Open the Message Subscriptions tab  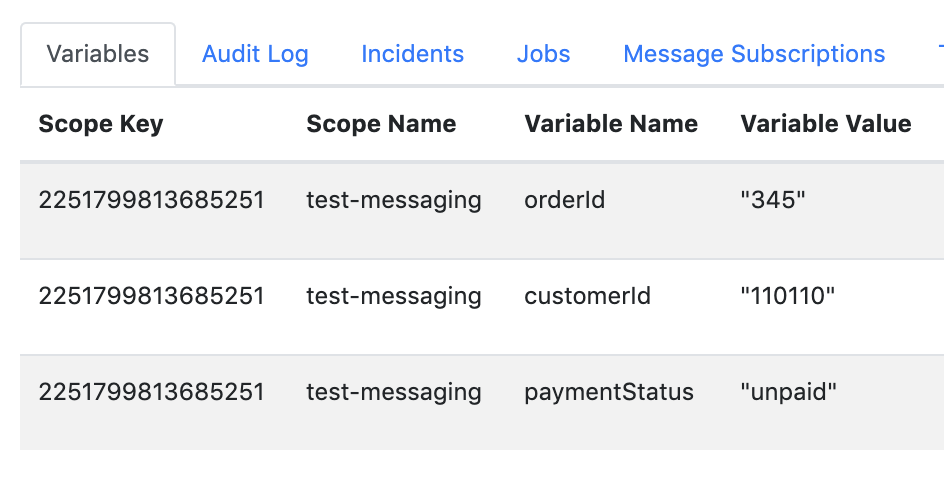[x=754, y=54]
